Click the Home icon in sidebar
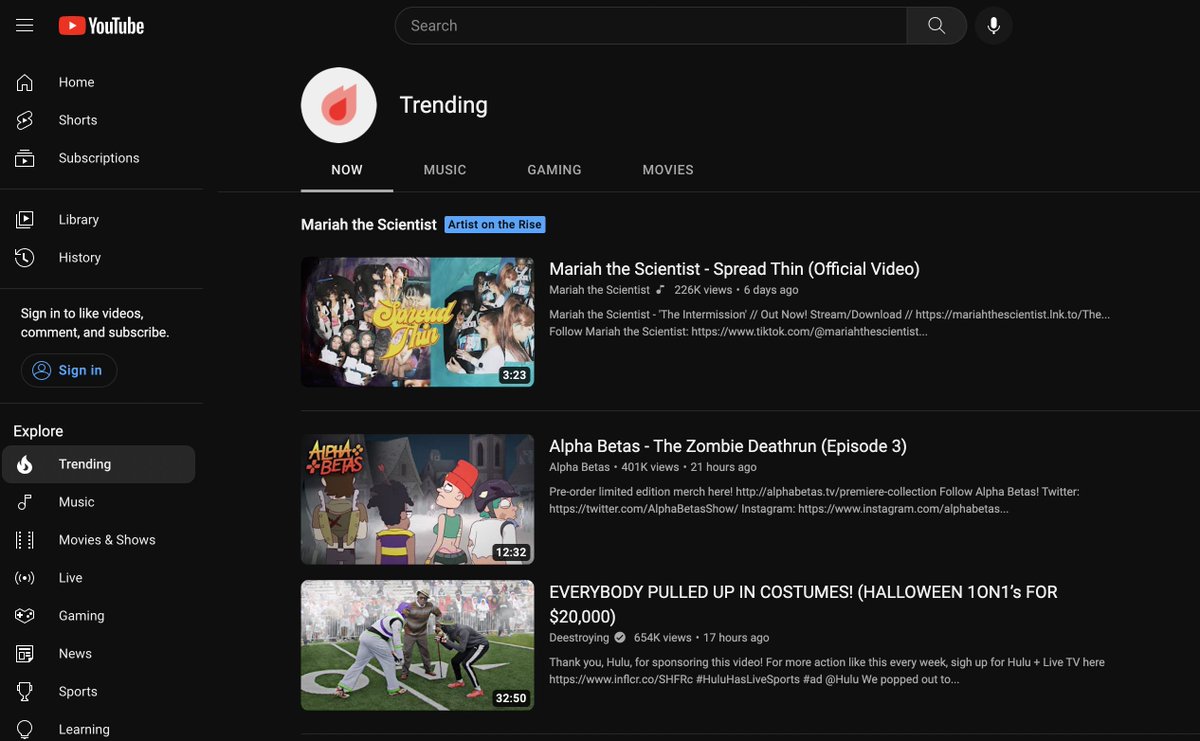Screen dimensions: 1200x741 click(x=25, y=82)
